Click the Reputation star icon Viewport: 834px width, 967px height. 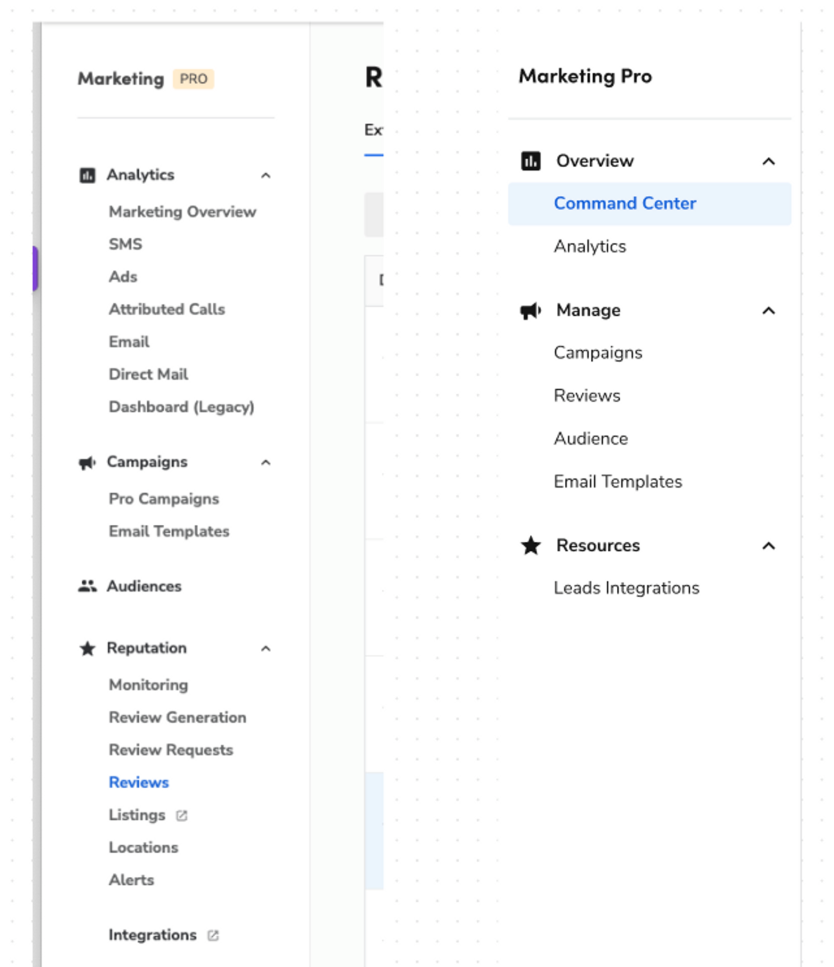(x=87, y=649)
